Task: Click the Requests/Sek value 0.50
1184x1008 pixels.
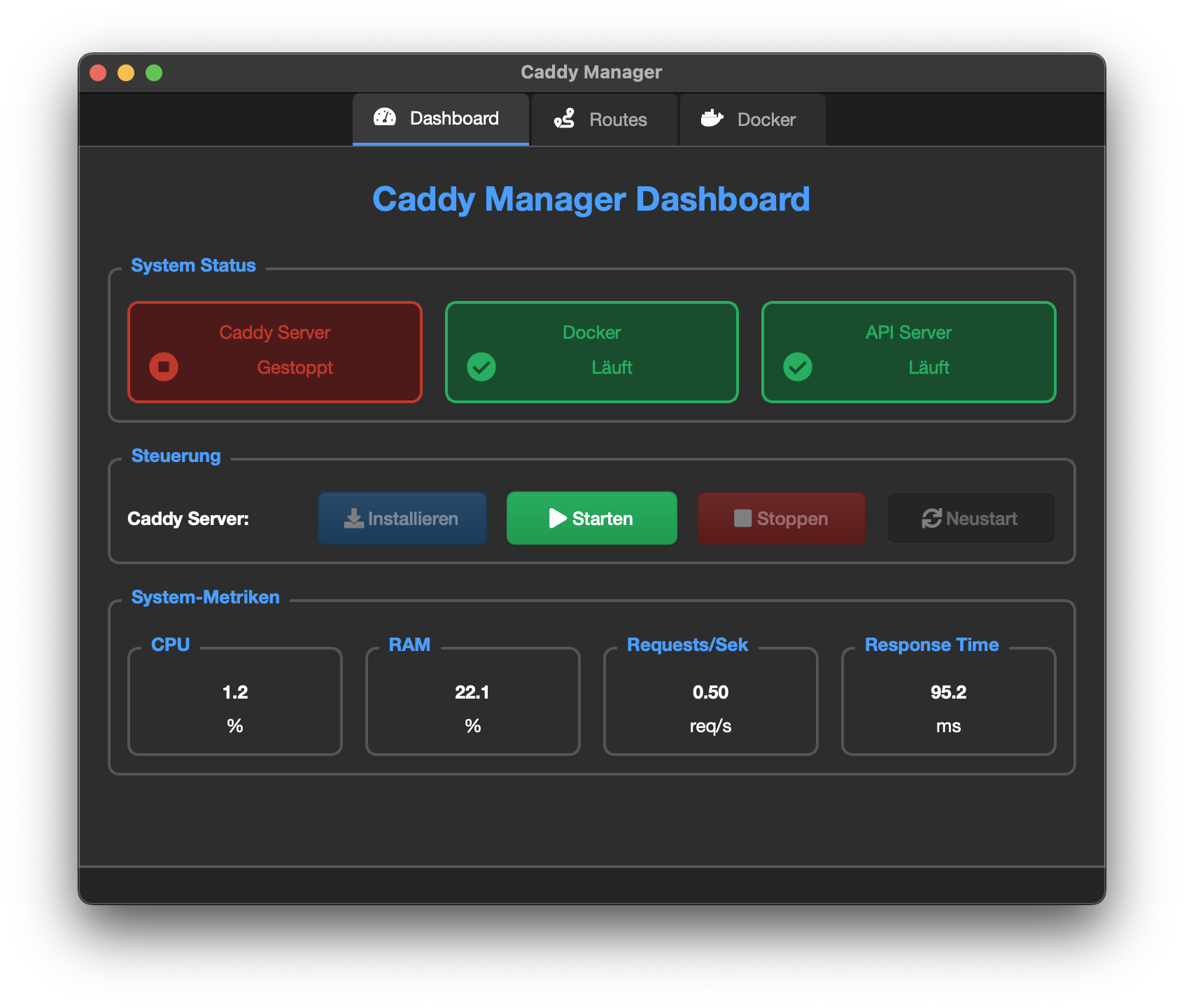Action: click(x=711, y=692)
